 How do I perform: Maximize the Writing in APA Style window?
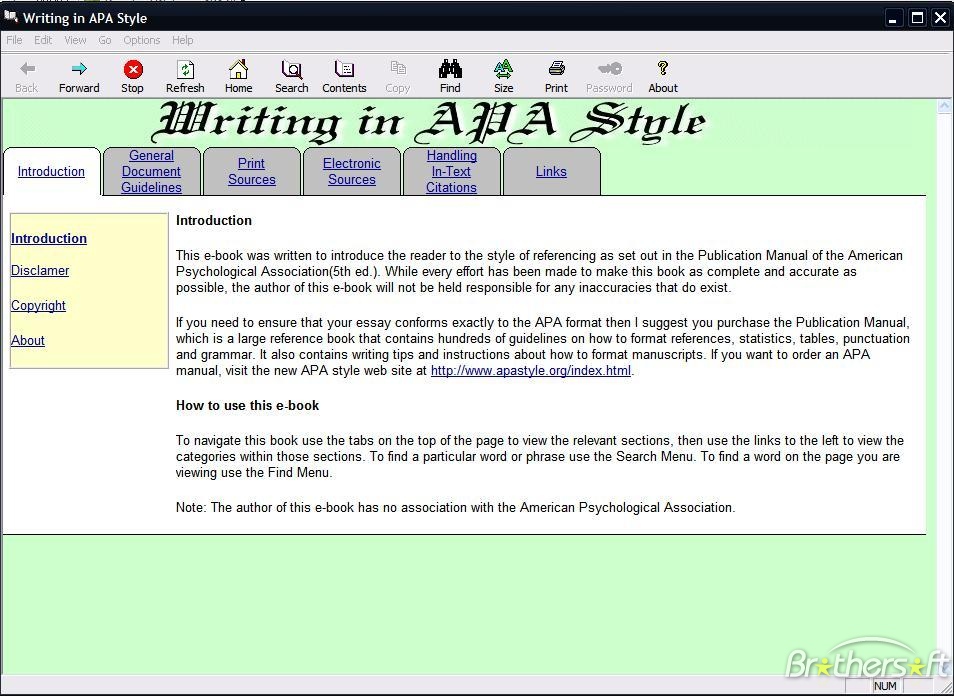click(x=917, y=18)
